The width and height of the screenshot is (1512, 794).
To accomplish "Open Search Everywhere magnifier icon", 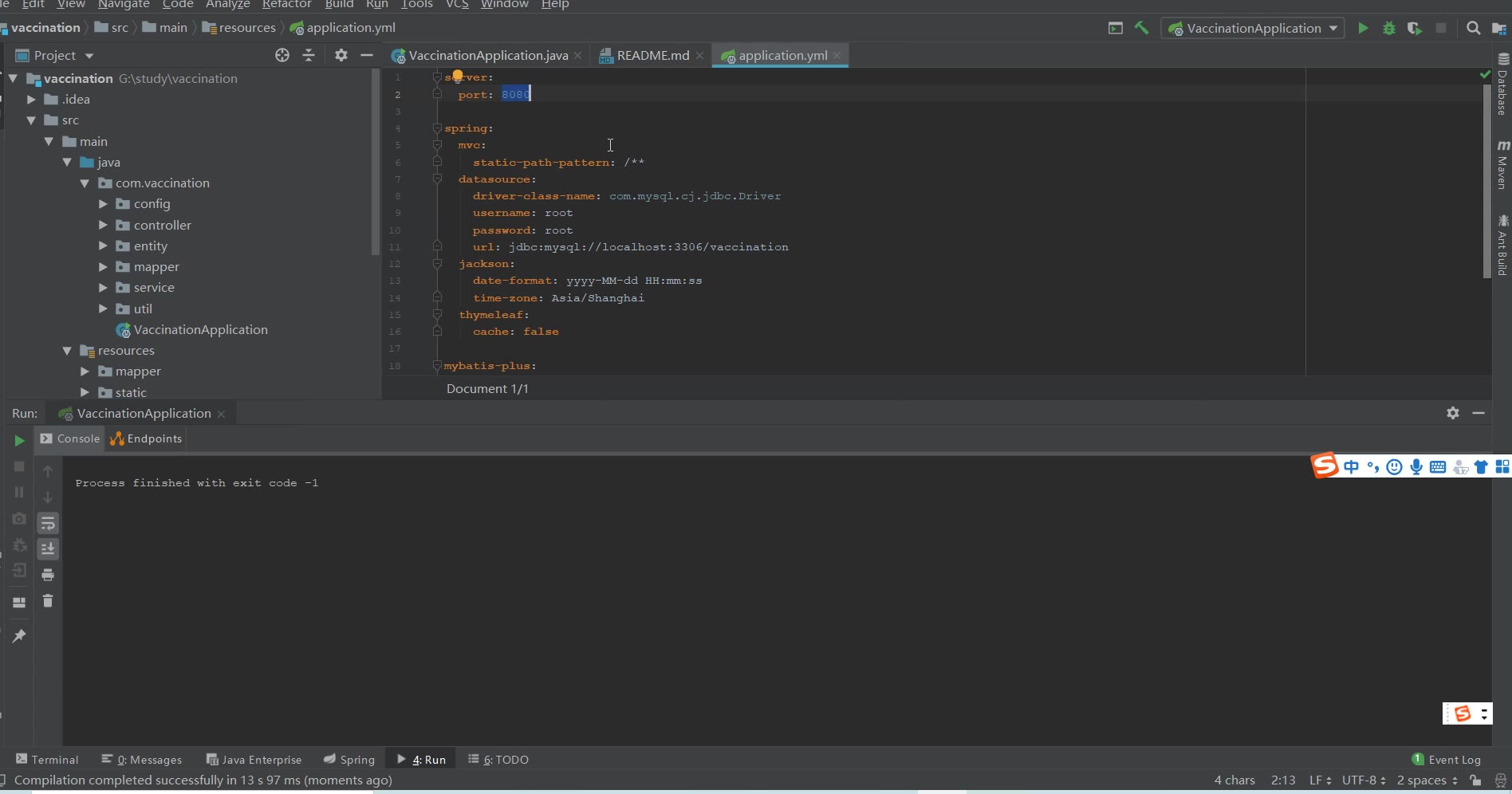I will click(x=1473, y=29).
